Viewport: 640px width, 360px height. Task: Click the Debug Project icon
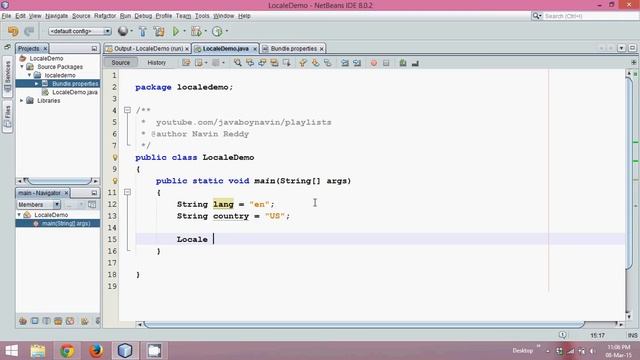pyautogui.click(x=196, y=31)
